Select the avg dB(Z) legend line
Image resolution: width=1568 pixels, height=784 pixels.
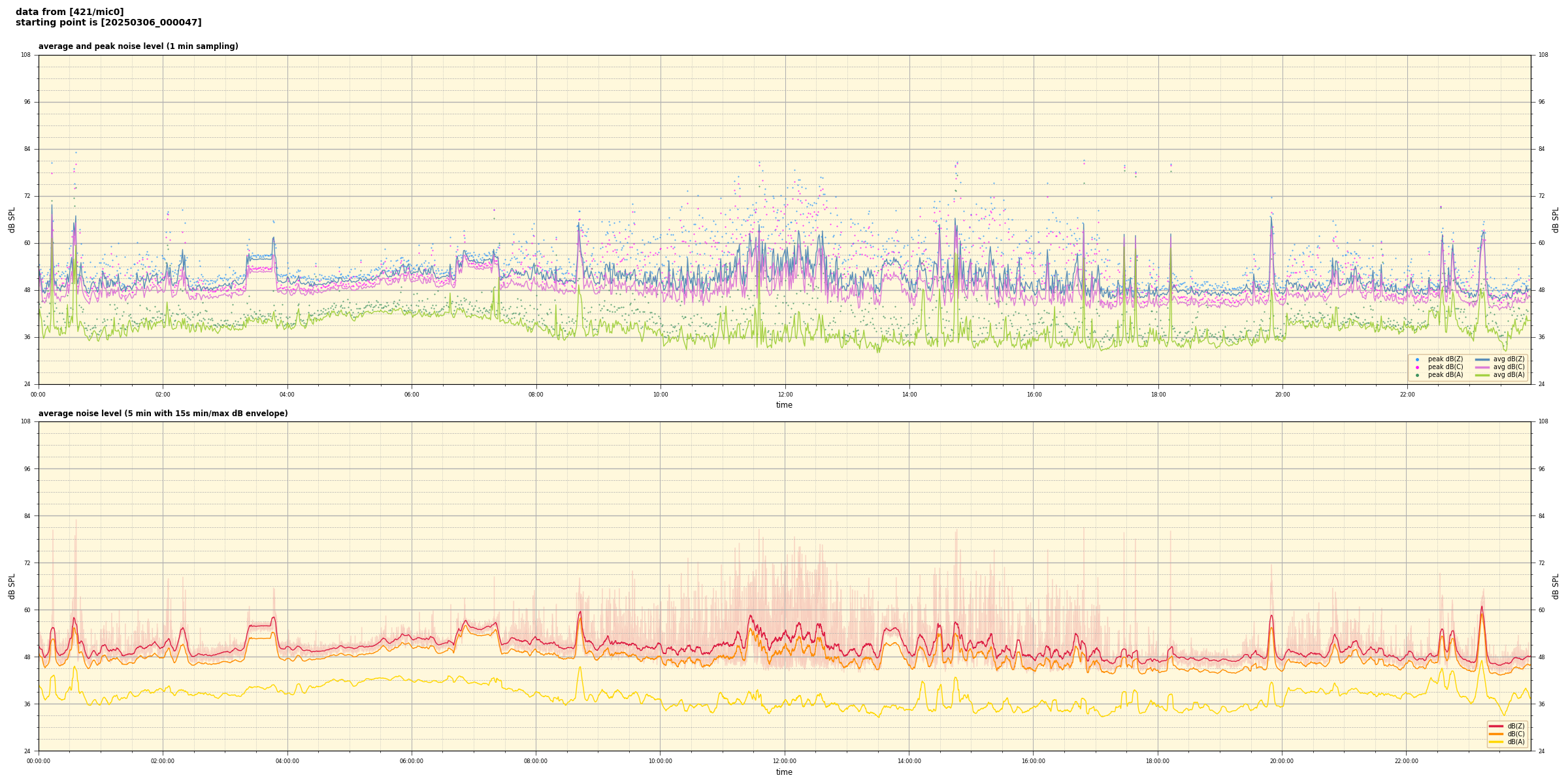click(x=1482, y=359)
